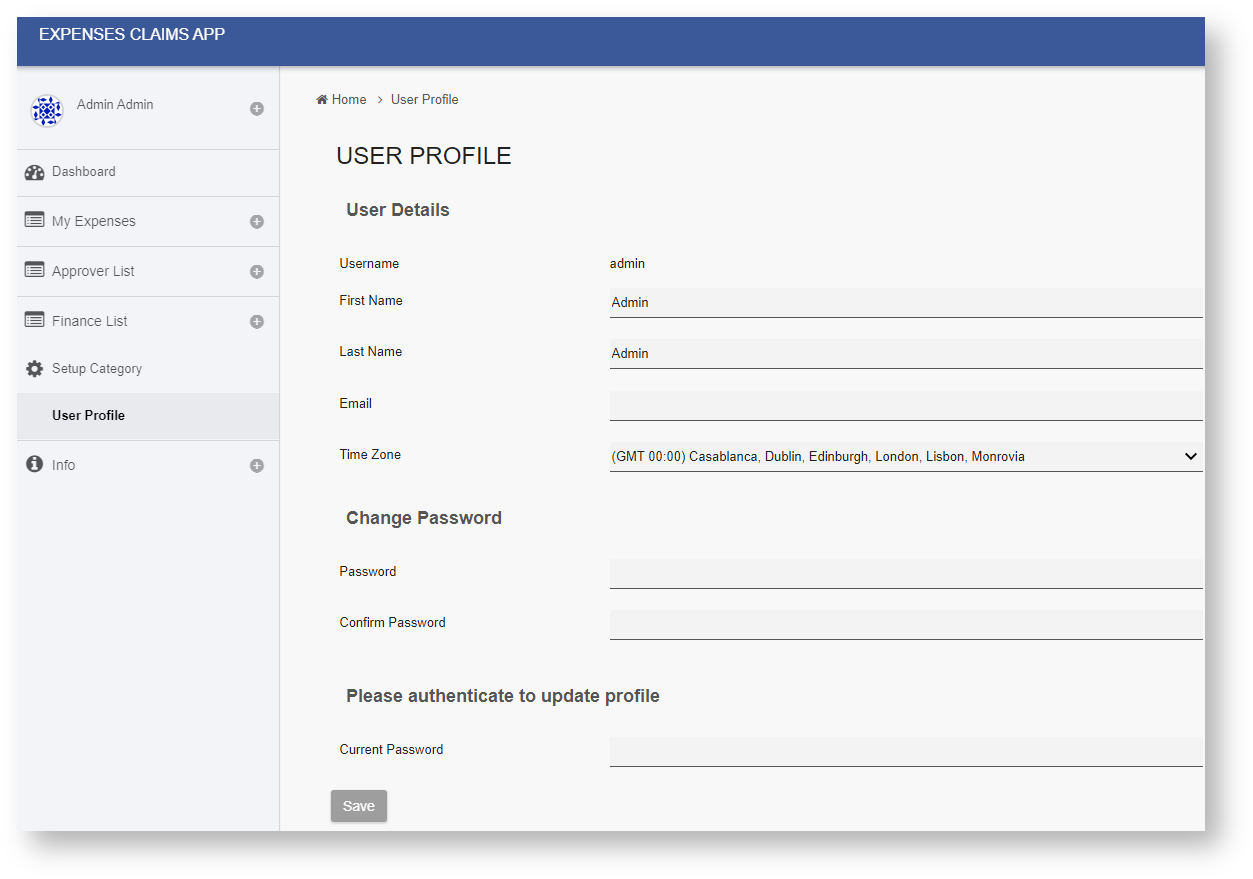The height and width of the screenshot is (879, 1253).
Task: Click the Dashboard gauge icon
Action: 35,172
